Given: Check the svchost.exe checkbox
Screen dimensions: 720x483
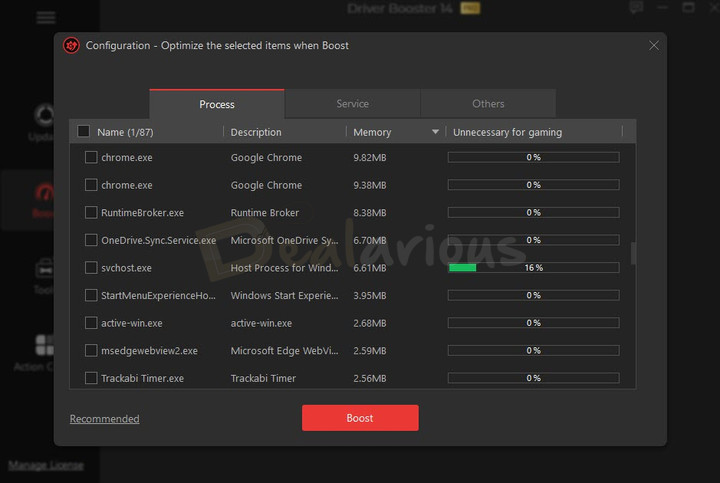Looking at the screenshot, I should (91, 267).
